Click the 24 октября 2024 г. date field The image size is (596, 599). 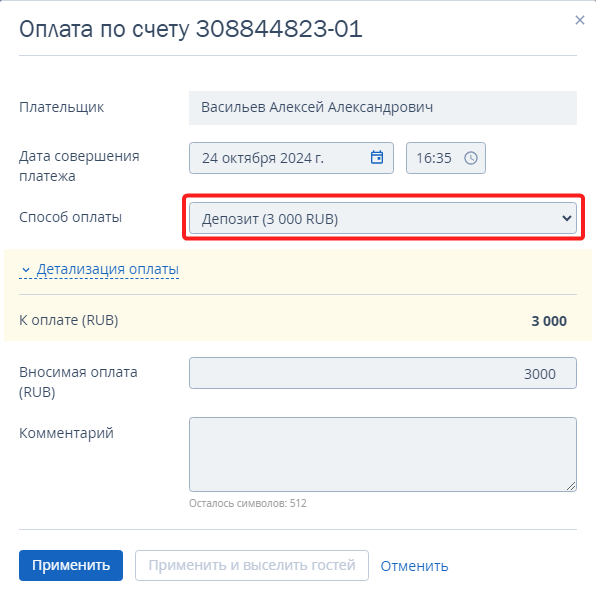[x=292, y=158]
